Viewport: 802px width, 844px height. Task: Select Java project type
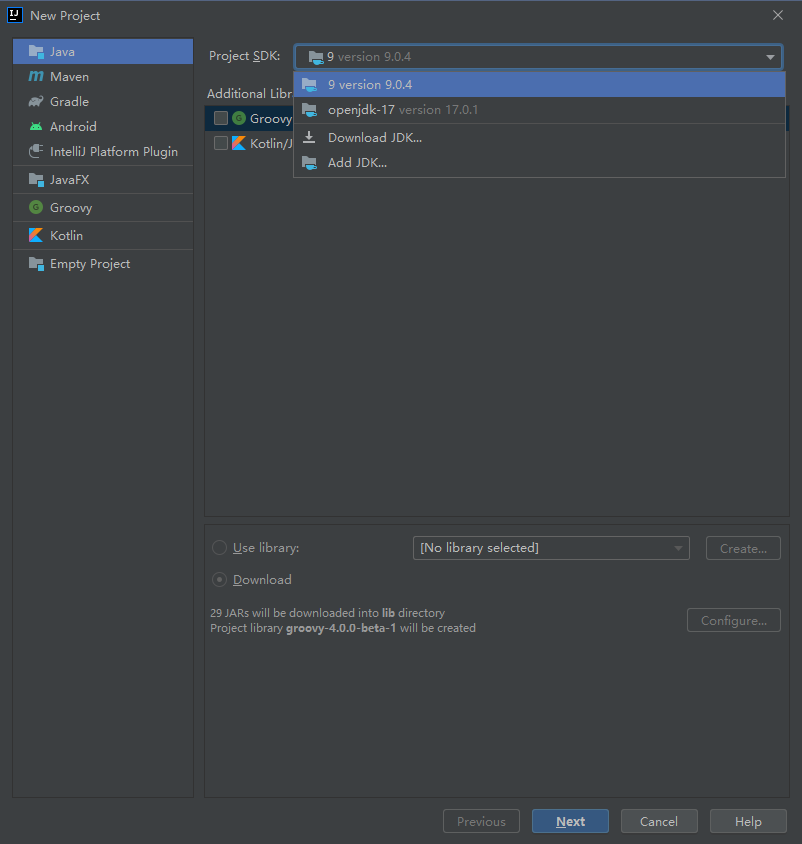103,52
